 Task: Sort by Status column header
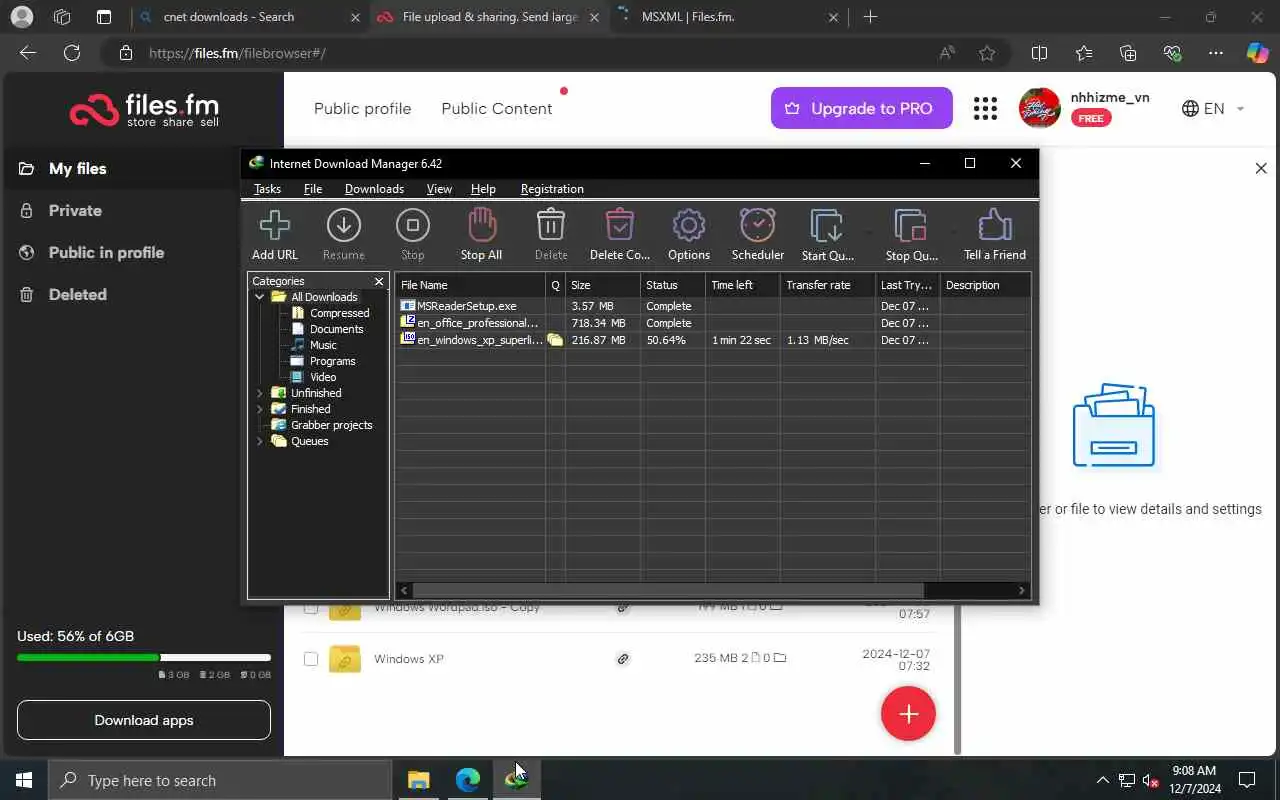click(x=672, y=285)
